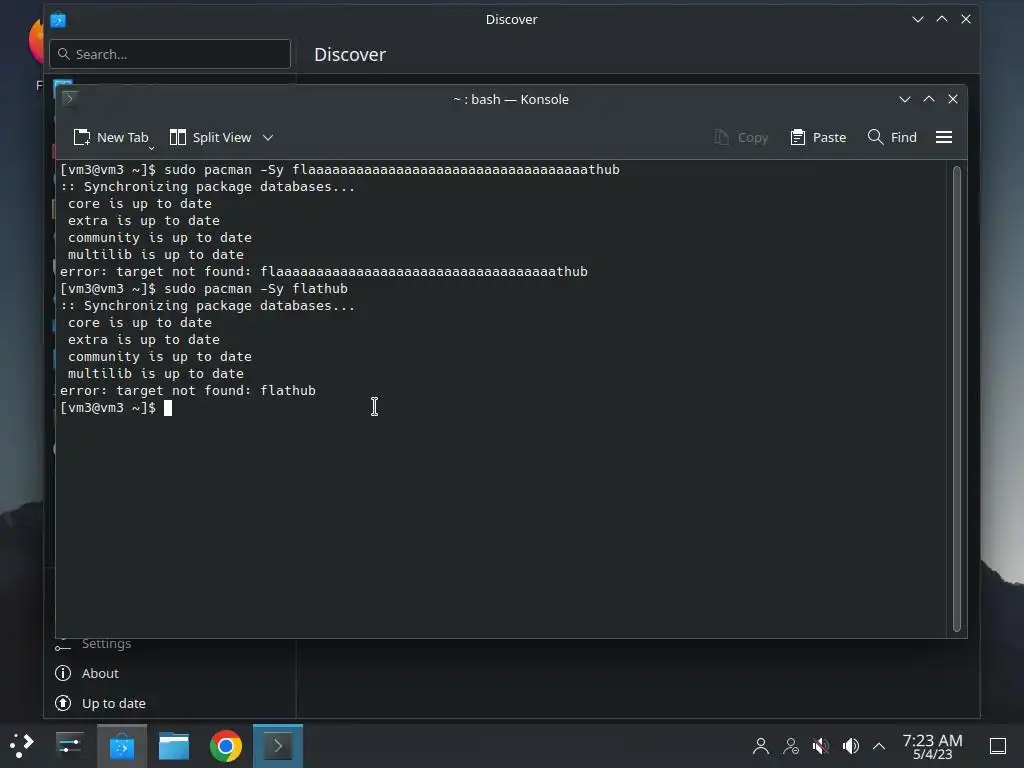1024x768 pixels.
Task: Click the Discover app icon in title bar
Action: pyautogui.click(x=58, y=20)
